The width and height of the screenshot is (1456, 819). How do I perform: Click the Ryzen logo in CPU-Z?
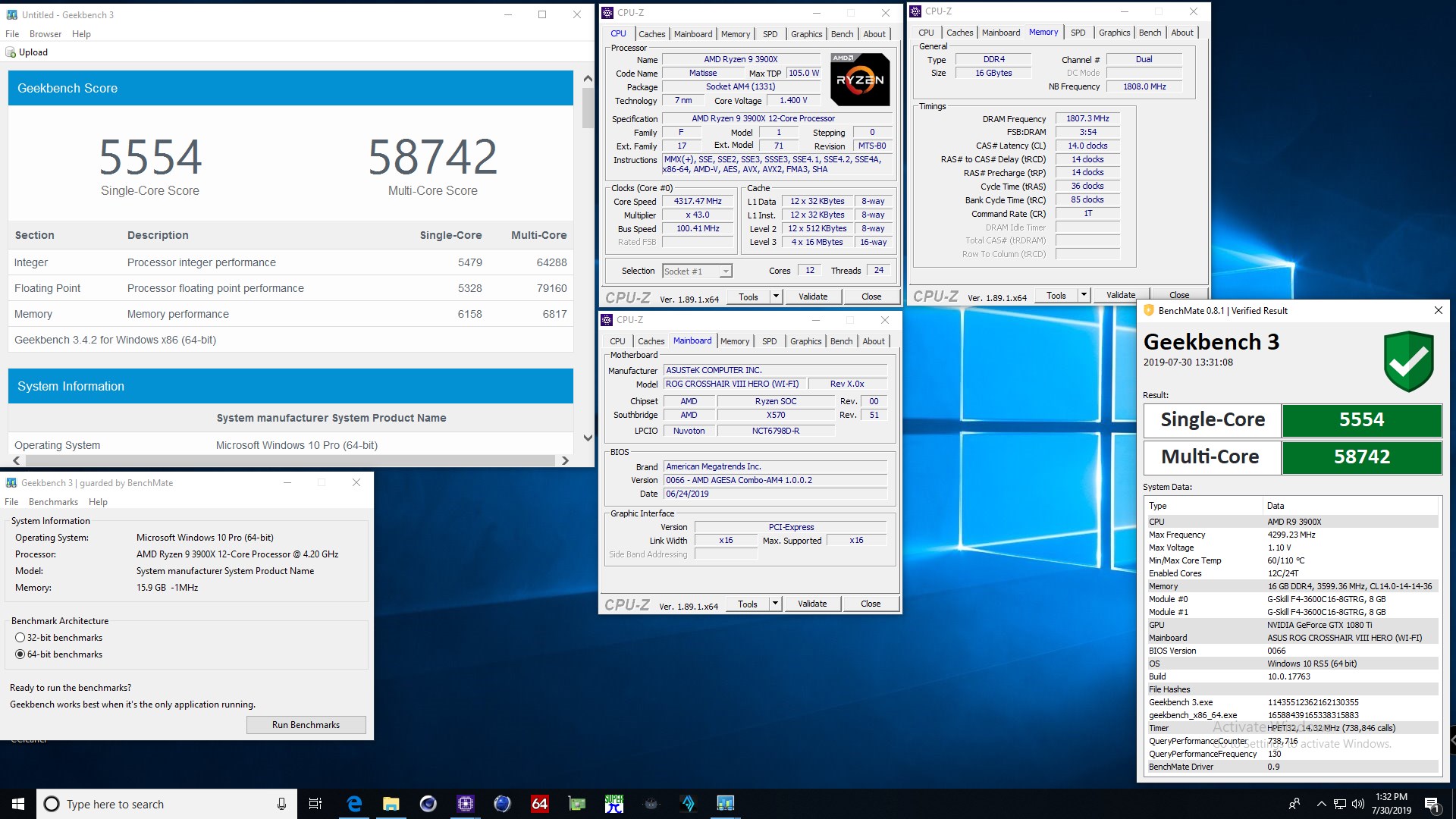pos(860,79)
